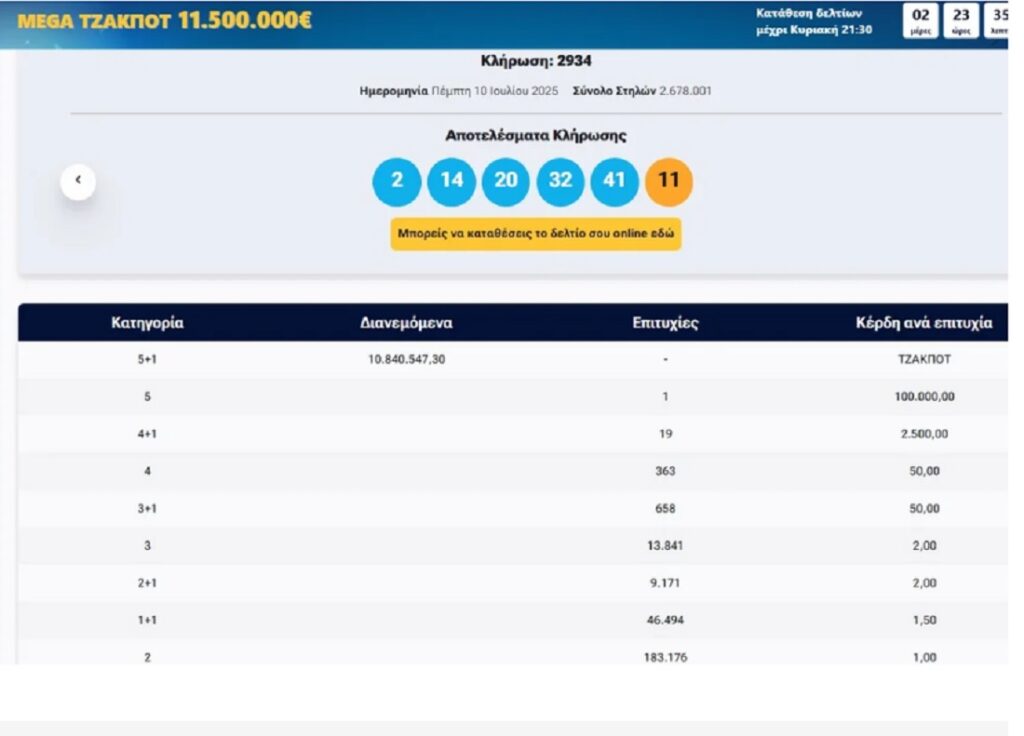
Task: Click the 3+1 category cell
Action: pyautogui.click(x=147, y=508)
